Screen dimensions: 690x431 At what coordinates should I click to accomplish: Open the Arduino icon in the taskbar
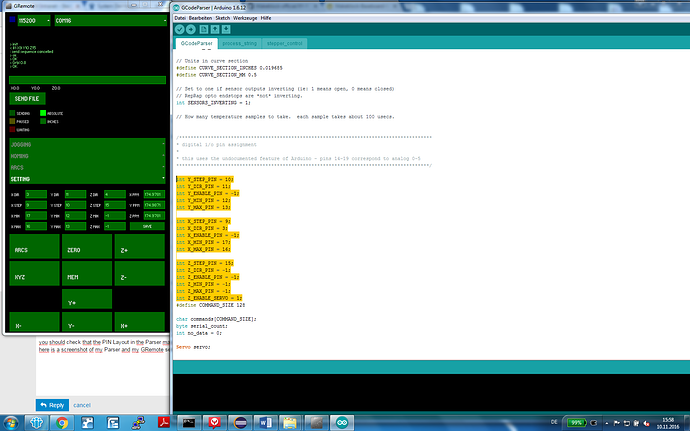[x=341, y=423]
